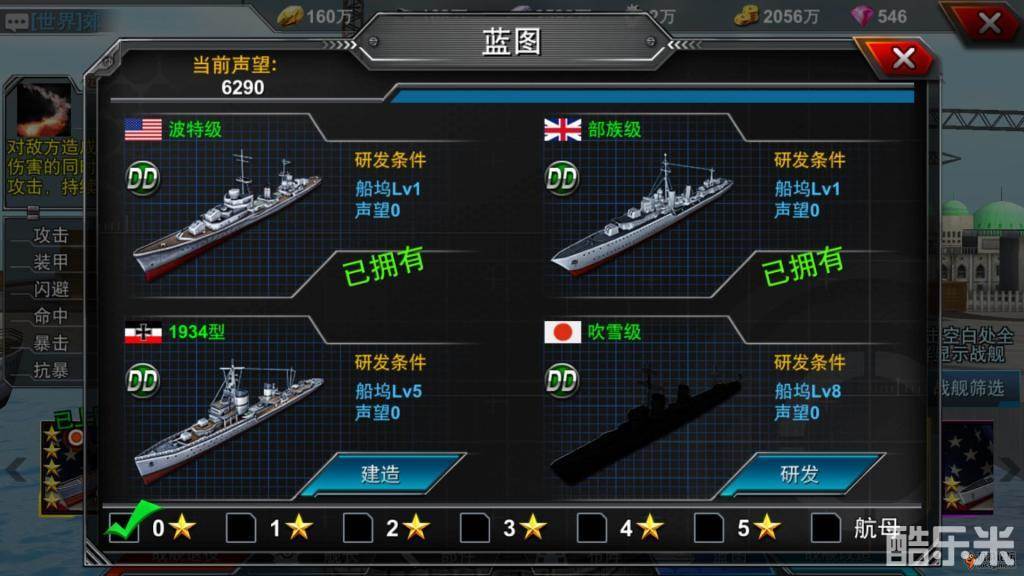This screenshot has width=1024, height=576.
Task: Click the 建造 build button
Action: 382,473
